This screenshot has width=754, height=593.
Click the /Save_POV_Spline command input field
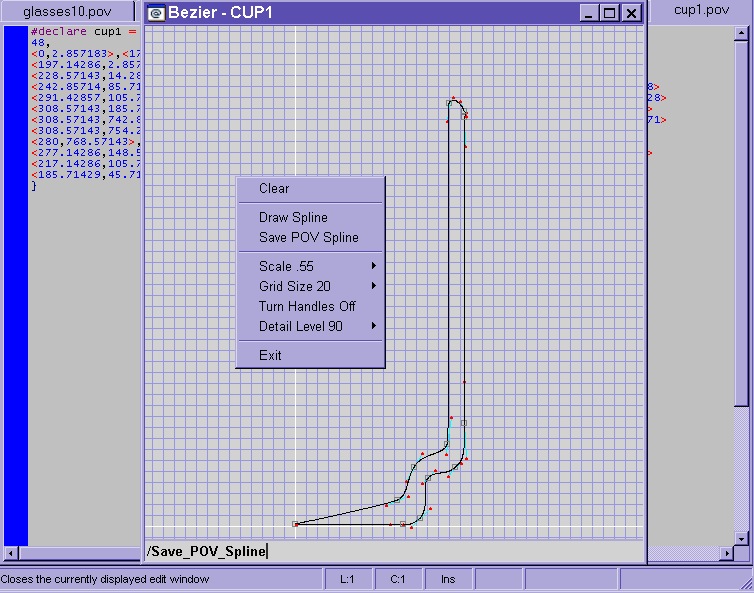(394, 551)
